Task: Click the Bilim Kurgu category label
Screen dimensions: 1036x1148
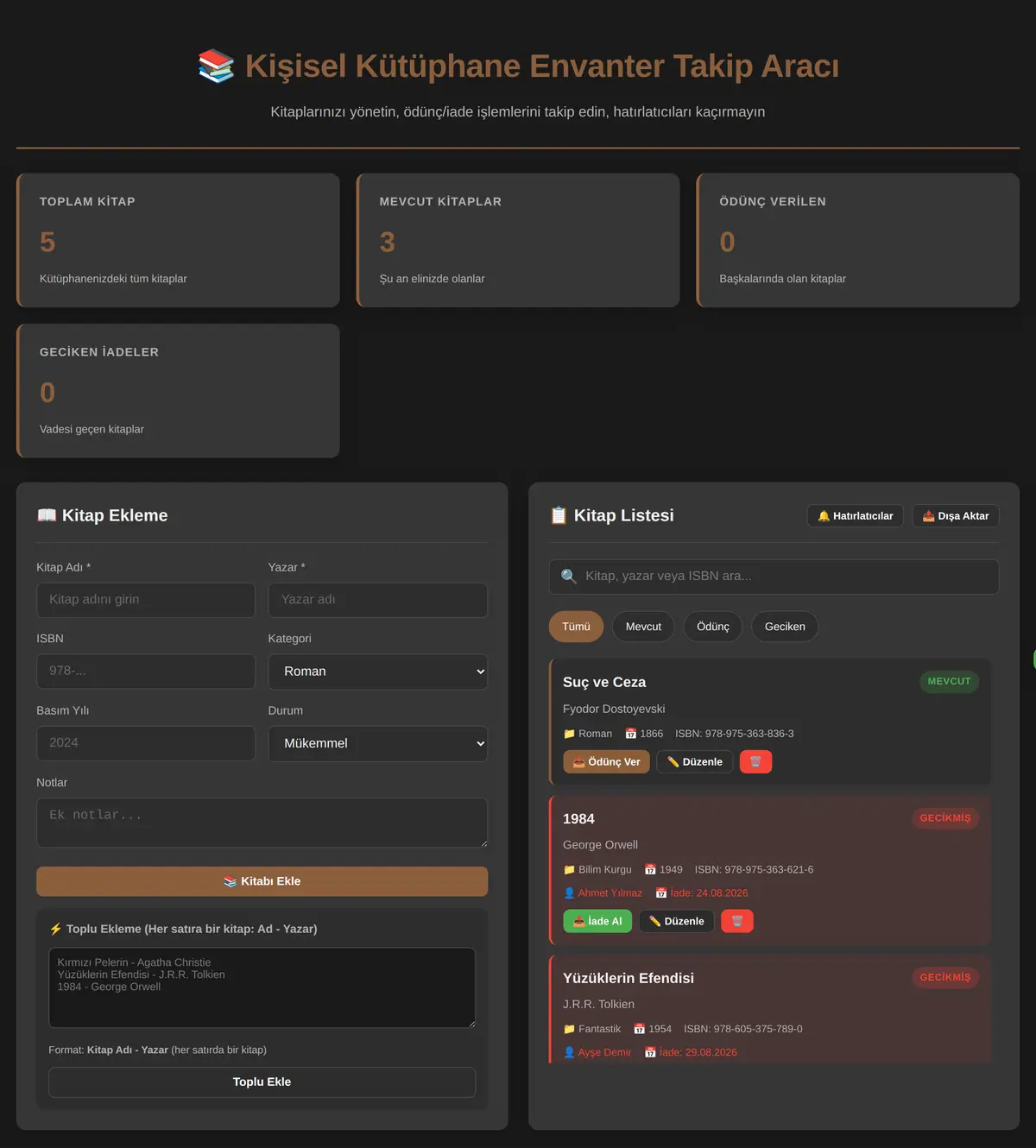Action: click(604, 870)
